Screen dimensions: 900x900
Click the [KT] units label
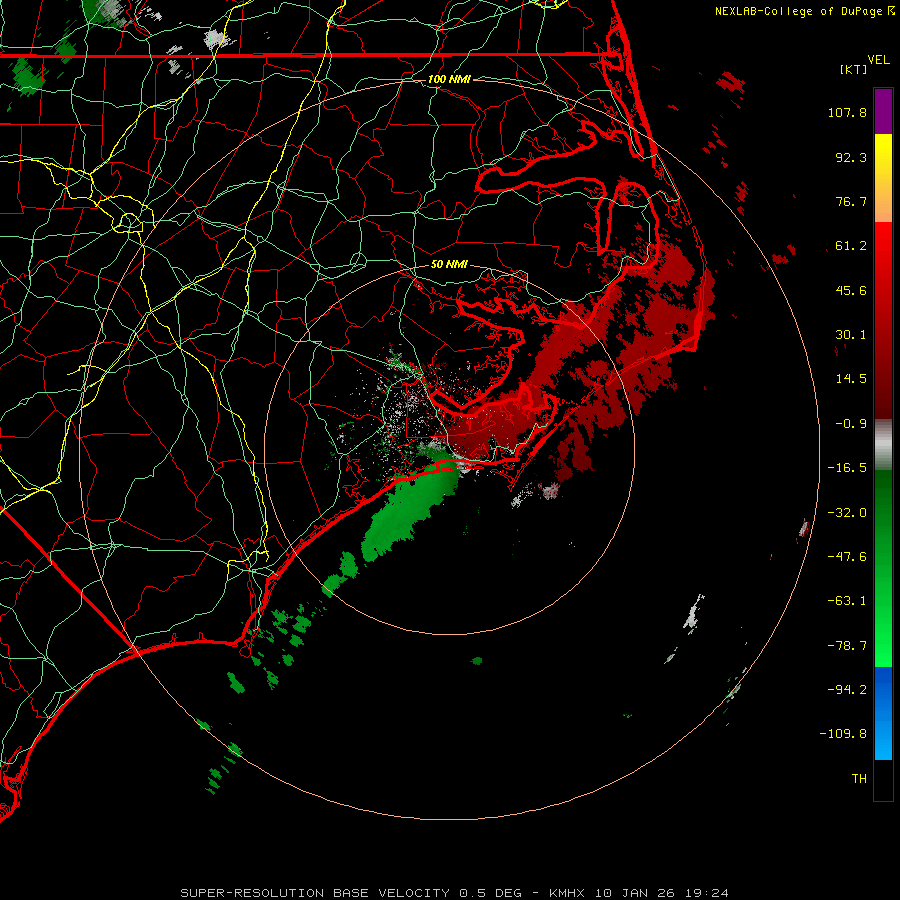point(854,69)
